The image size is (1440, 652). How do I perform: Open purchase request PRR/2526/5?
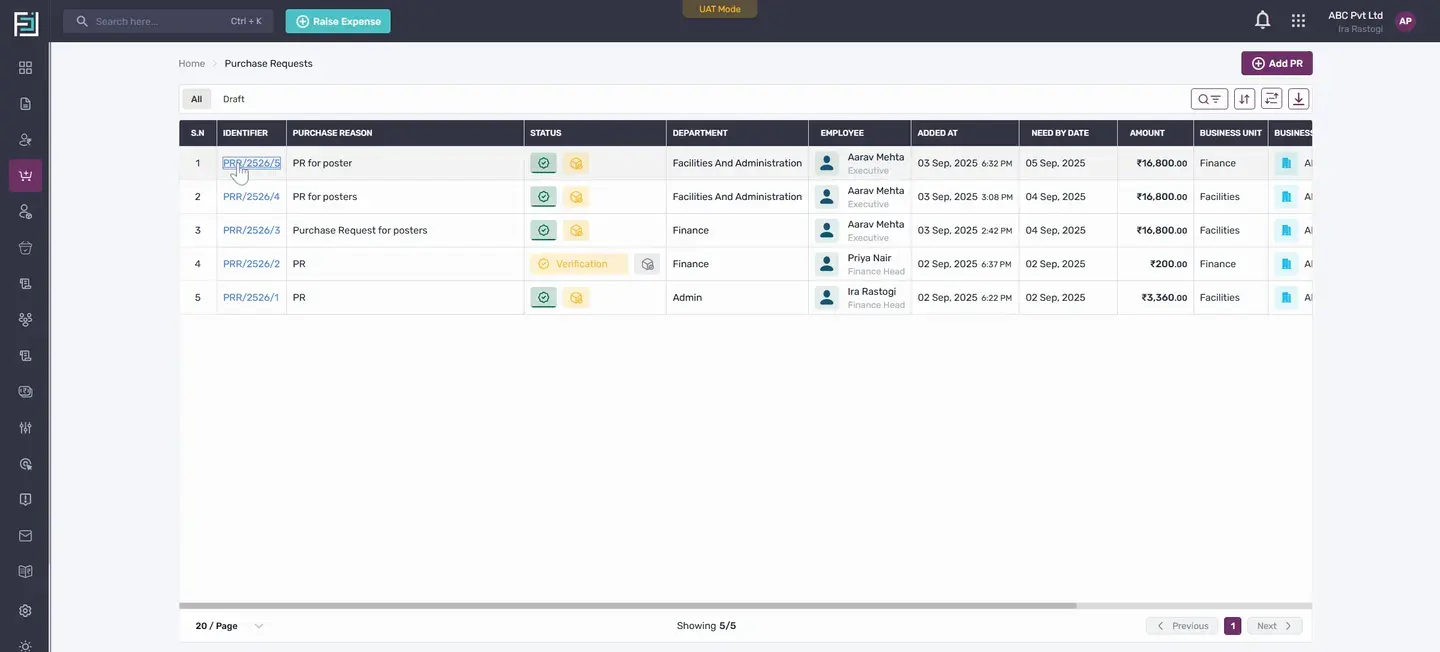point(251,163)
